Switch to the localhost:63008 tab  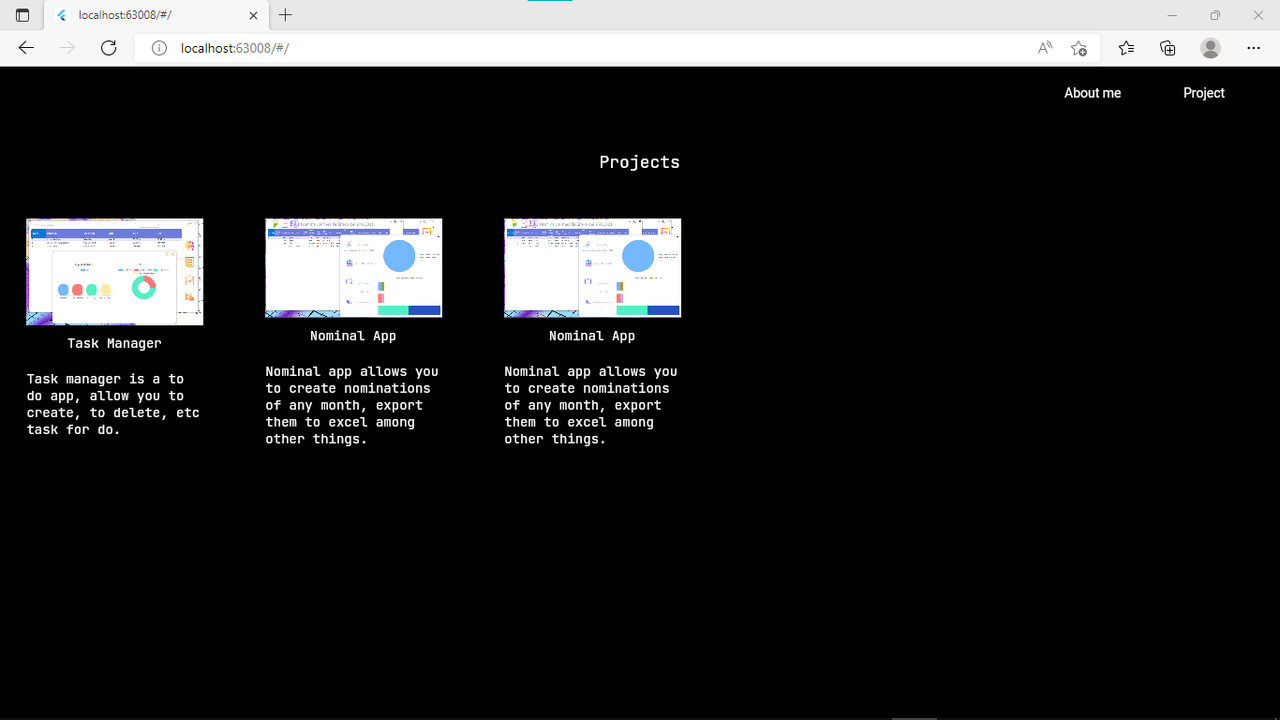point(150,15)
